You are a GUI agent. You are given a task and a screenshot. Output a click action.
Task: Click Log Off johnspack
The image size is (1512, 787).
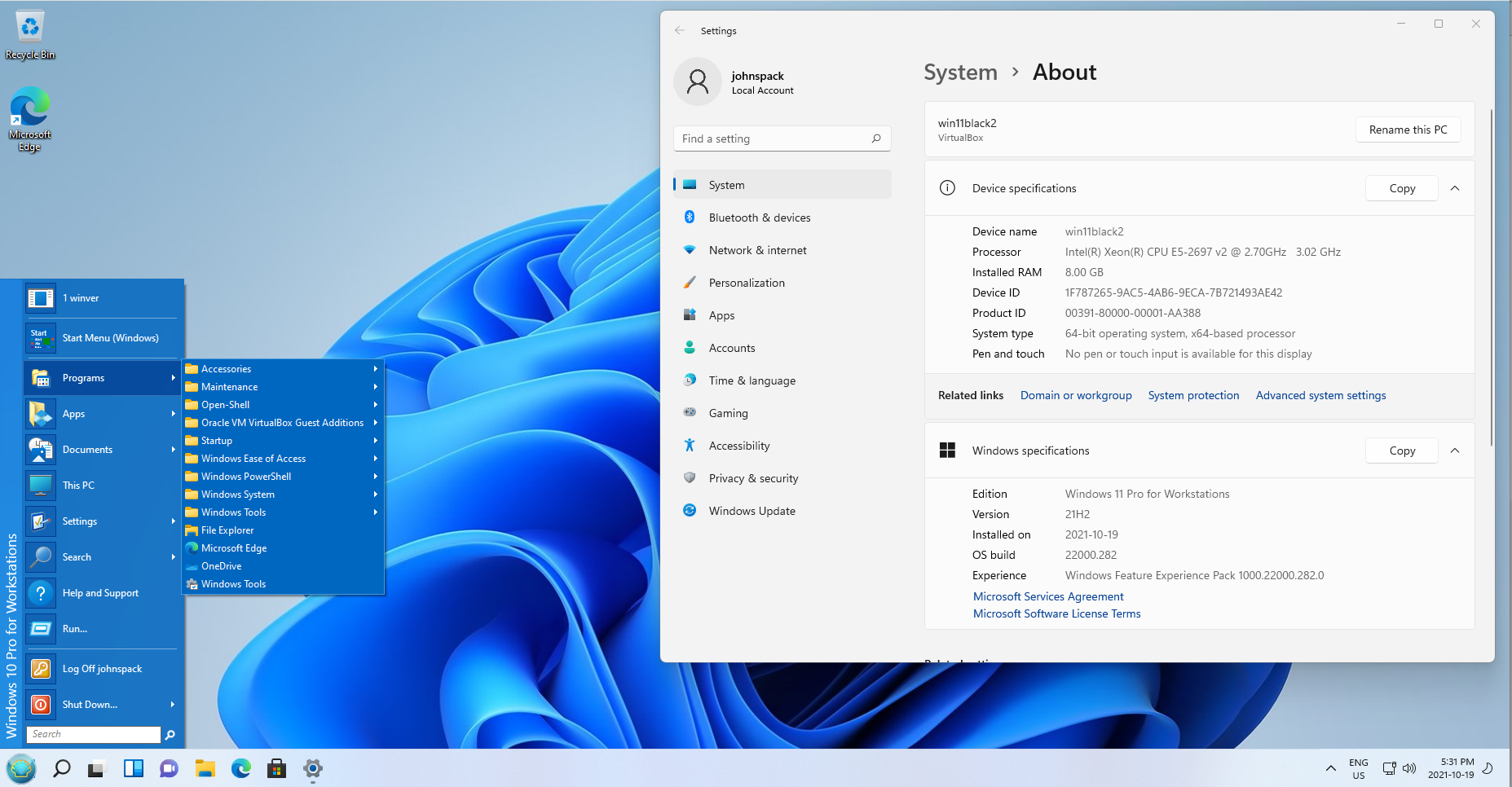click(x=101, y=669)
